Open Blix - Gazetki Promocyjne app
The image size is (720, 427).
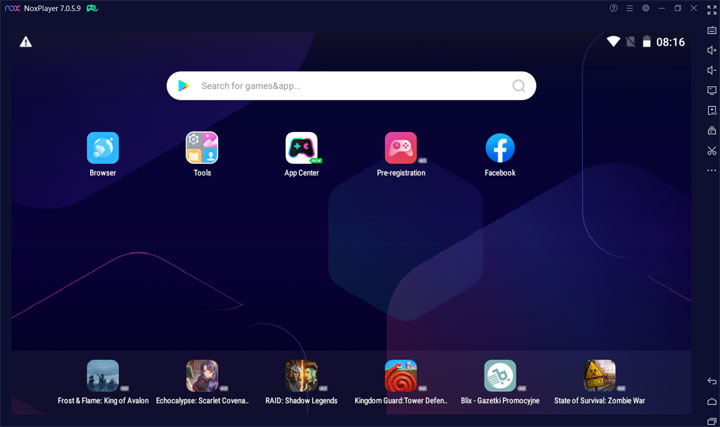[x=500, y=376]
